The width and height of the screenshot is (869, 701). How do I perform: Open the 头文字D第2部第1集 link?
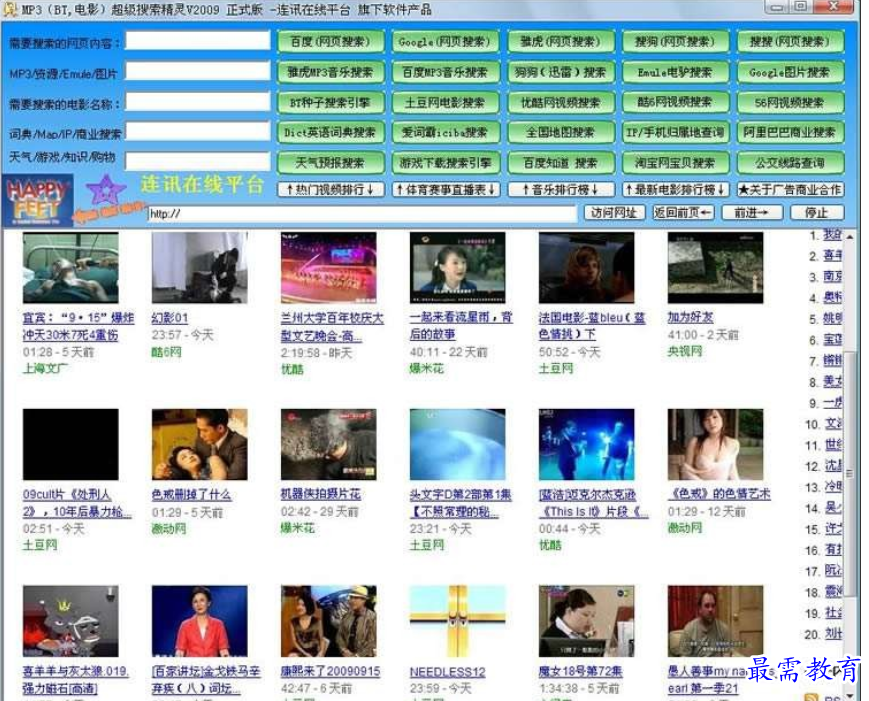(461, 503)
